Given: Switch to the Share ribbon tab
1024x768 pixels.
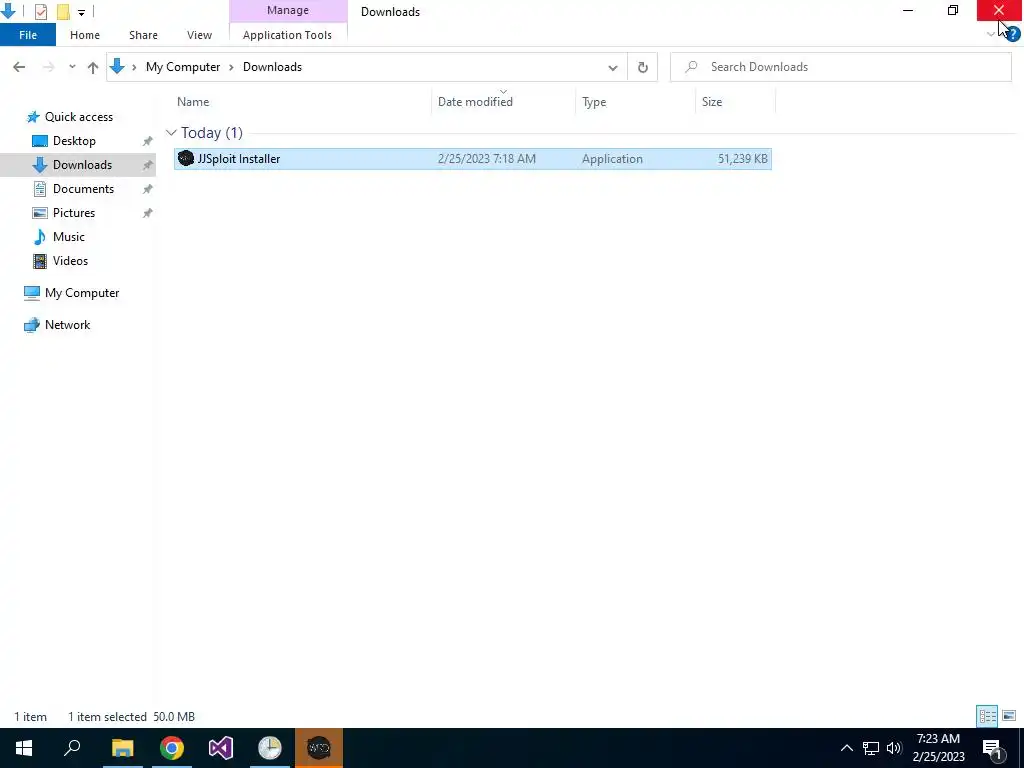Looking at the screenshot, I should (x=143, y=35).
